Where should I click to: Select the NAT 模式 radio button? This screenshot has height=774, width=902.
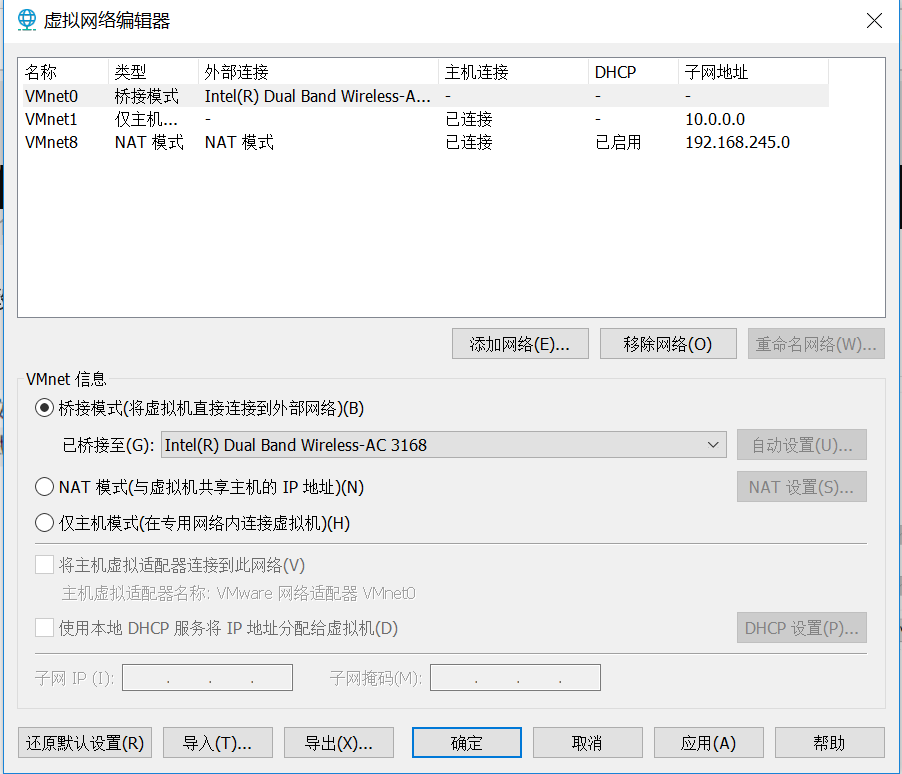point(44,487)
